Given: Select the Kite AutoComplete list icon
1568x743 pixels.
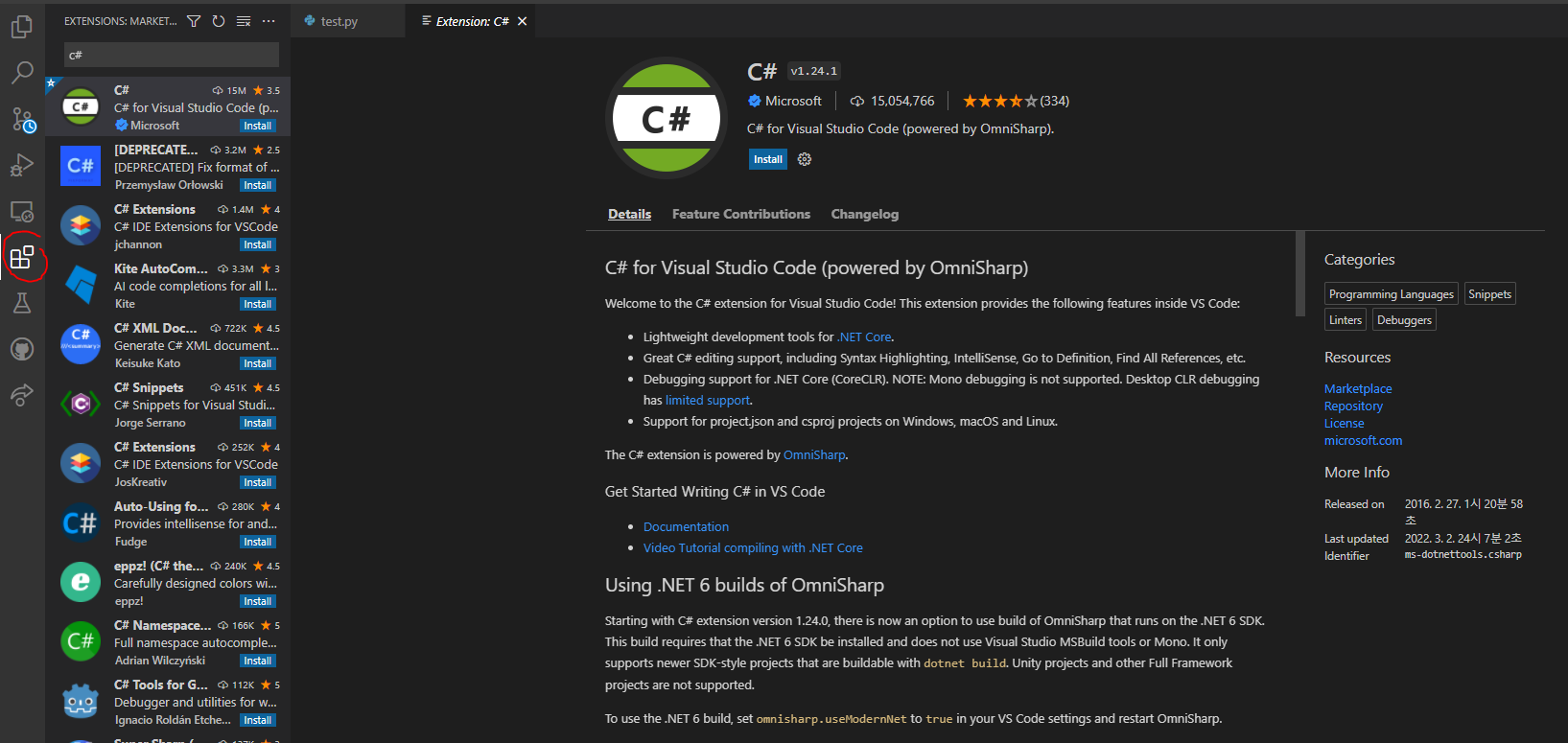Looking at the screenshot, I should pyautogui.click(x=81, y=285).
